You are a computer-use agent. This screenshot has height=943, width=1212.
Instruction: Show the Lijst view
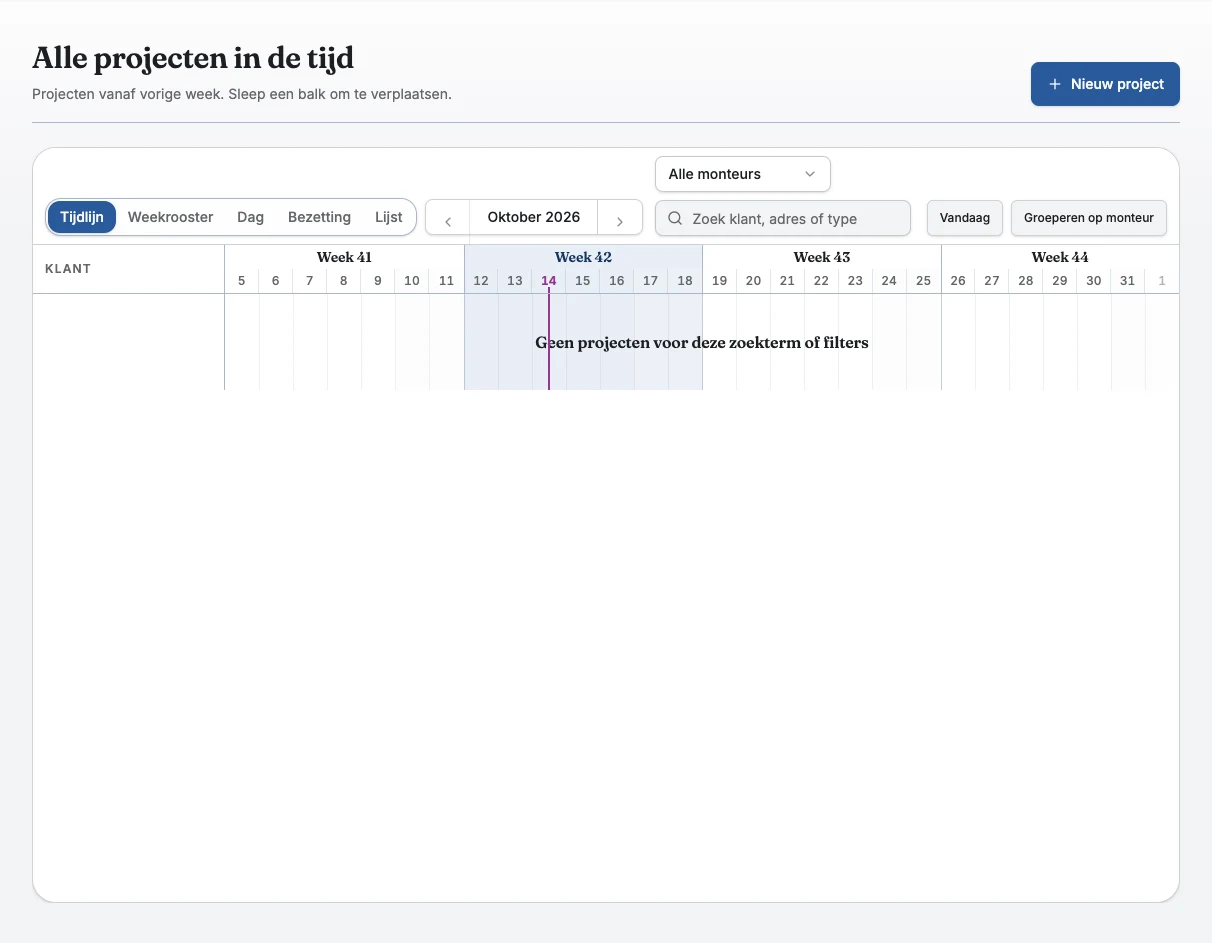389,217
